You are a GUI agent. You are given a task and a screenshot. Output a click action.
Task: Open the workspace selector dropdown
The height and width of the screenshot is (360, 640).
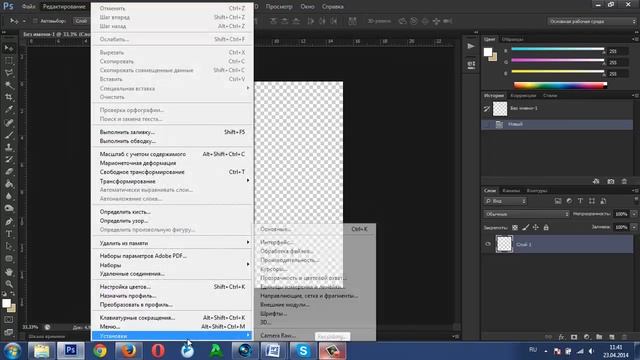click(x=591, y=21)
